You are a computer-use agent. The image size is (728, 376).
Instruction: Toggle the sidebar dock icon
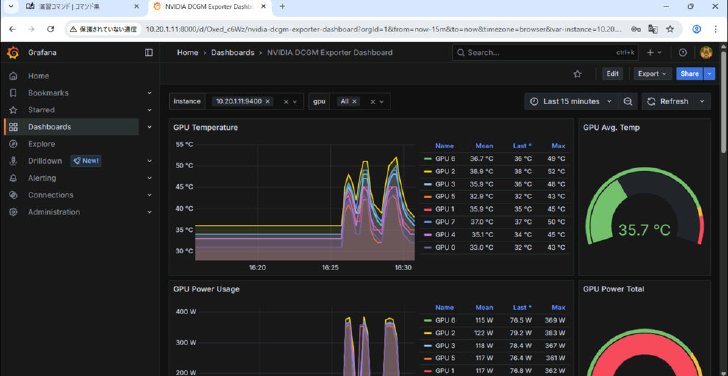(149, 52)
